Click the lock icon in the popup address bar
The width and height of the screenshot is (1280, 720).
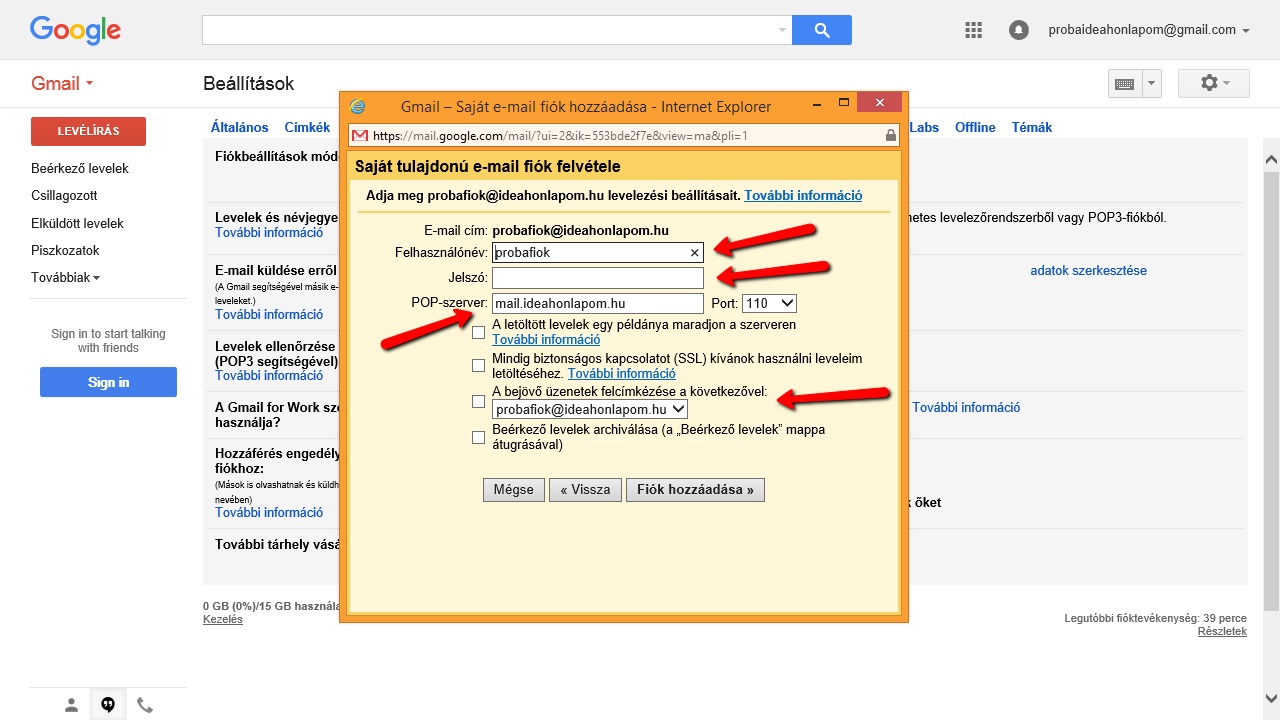click(890, 135)
